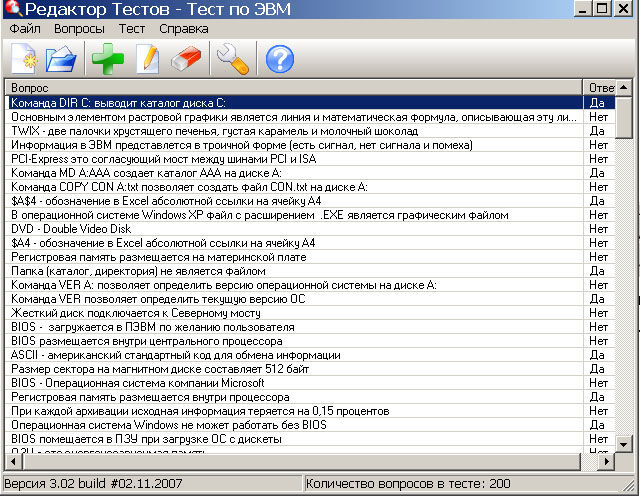Screen dimensions: 640x498
Task: Select row 'Команда COPY CON A:txt'
Action: click(x=310, y=187)
